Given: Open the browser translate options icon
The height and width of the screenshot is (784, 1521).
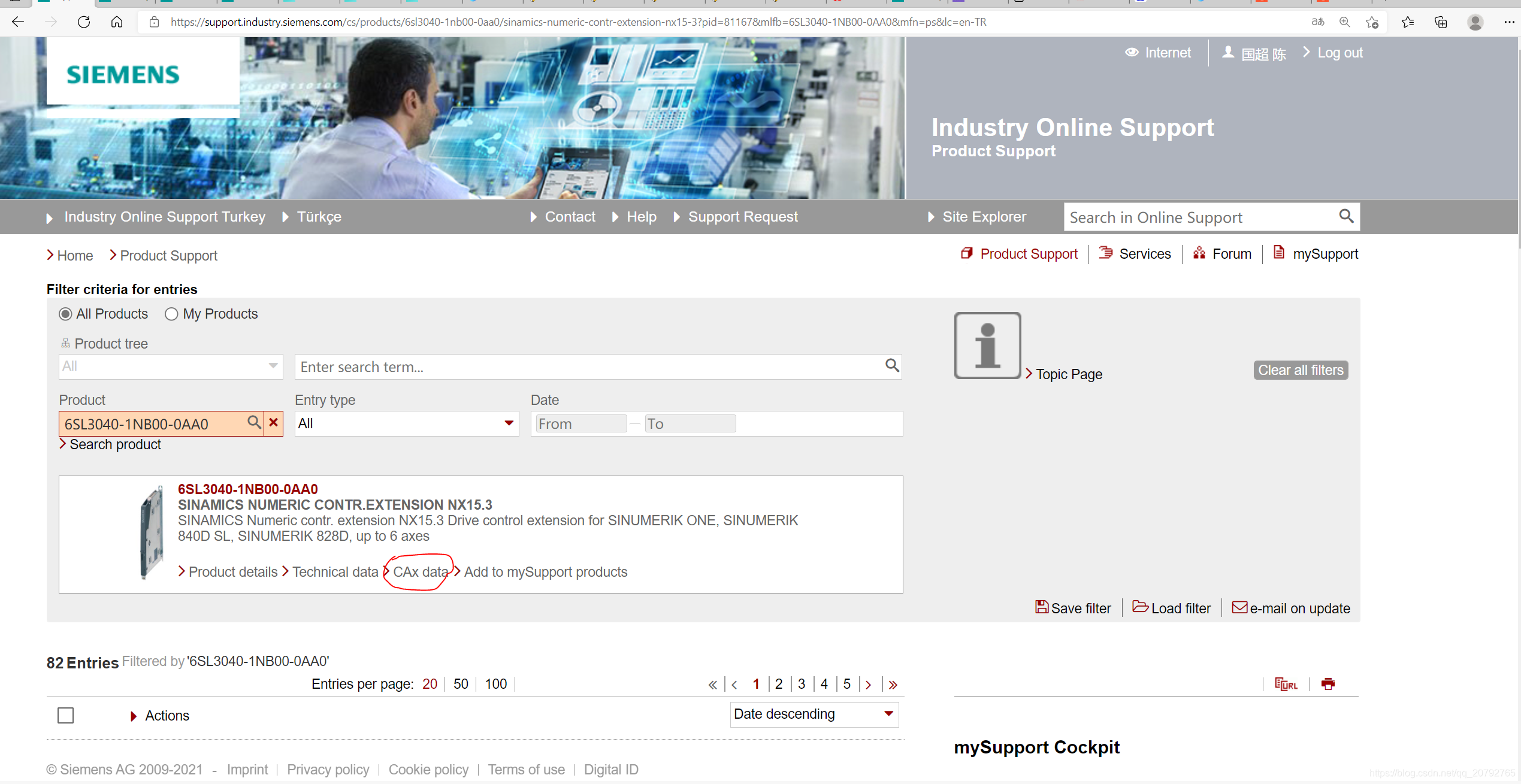Looking at the screenshot, I should [1317, 22].
